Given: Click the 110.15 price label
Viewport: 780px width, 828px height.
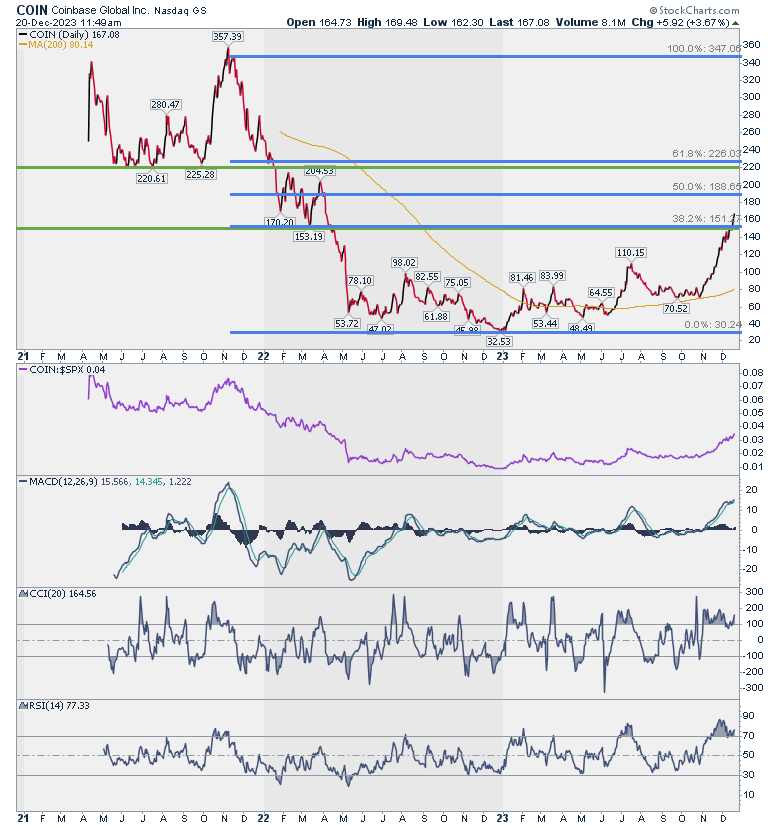Looking at the screenshot, I should point(631,253).
